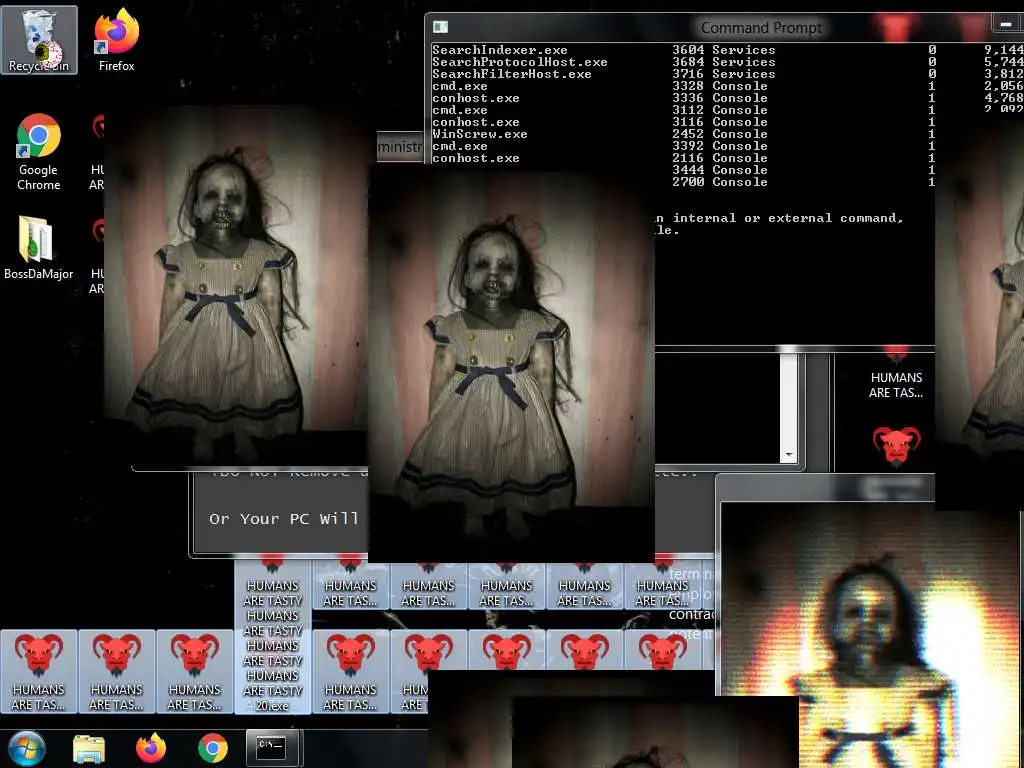The image size is (1024, 768).
Task: Click WinScrew.exe in Command Prompt output
Action: 479,134
